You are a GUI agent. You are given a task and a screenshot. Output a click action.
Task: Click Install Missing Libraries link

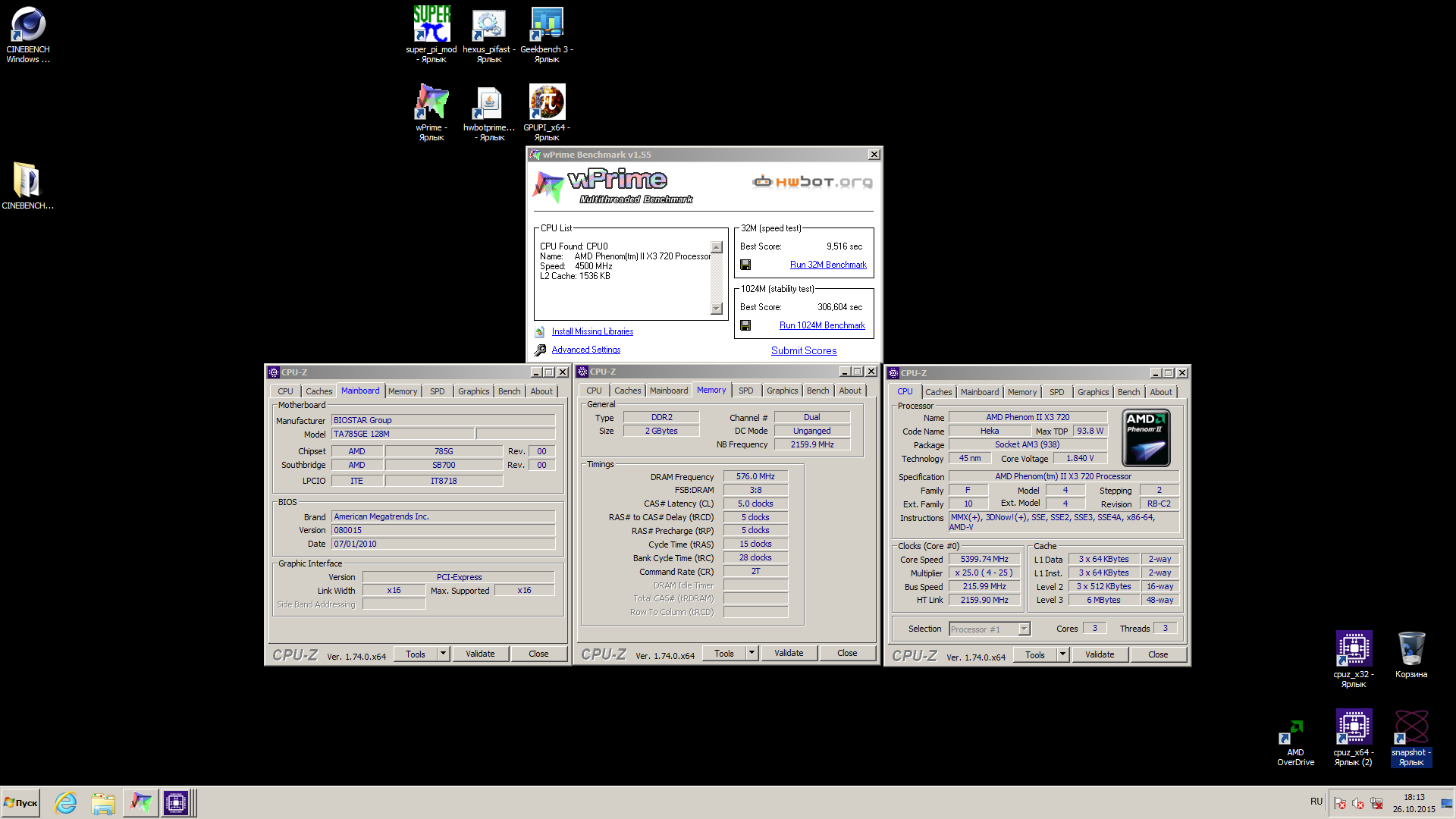(592, 331)
